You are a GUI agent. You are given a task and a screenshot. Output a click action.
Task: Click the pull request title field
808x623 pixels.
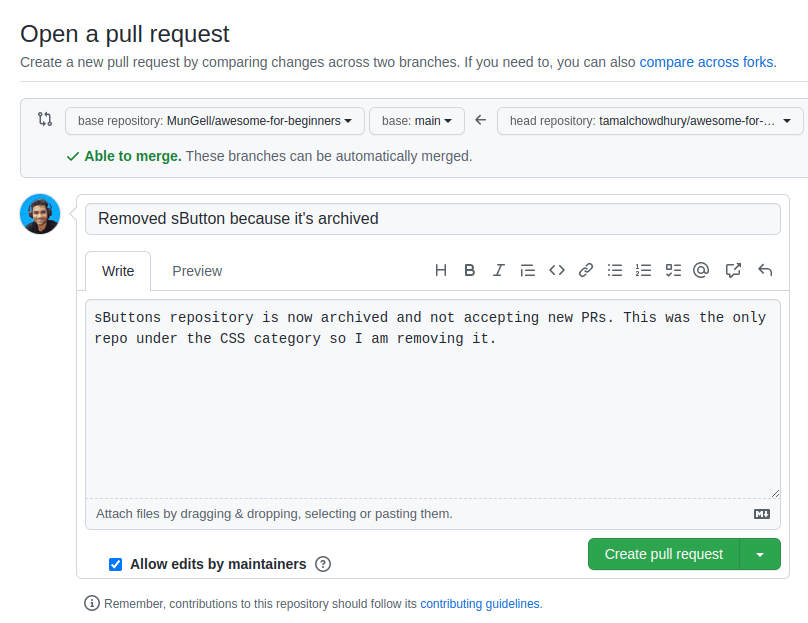(x=432, y=218)
